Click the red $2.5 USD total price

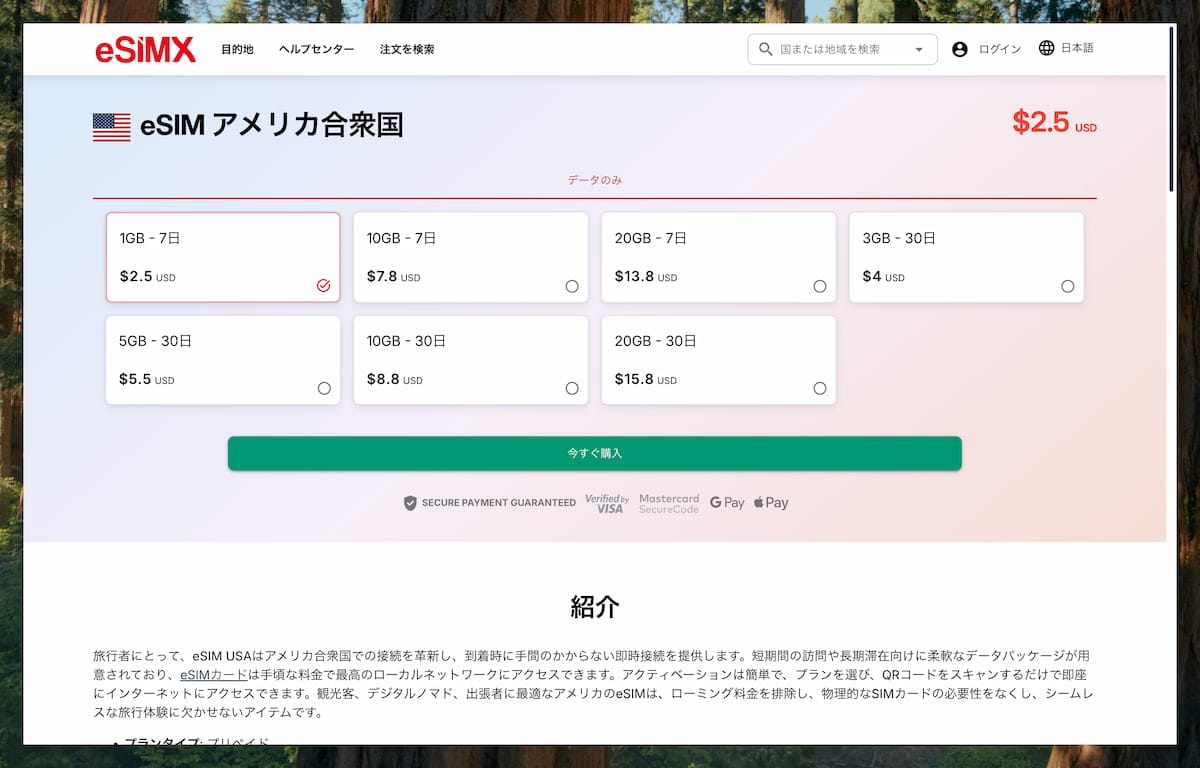1054,122
